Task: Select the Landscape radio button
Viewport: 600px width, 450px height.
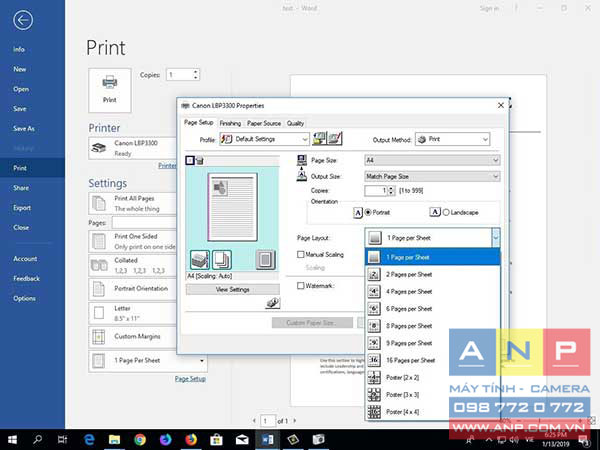Action: [x=446, y=212]
